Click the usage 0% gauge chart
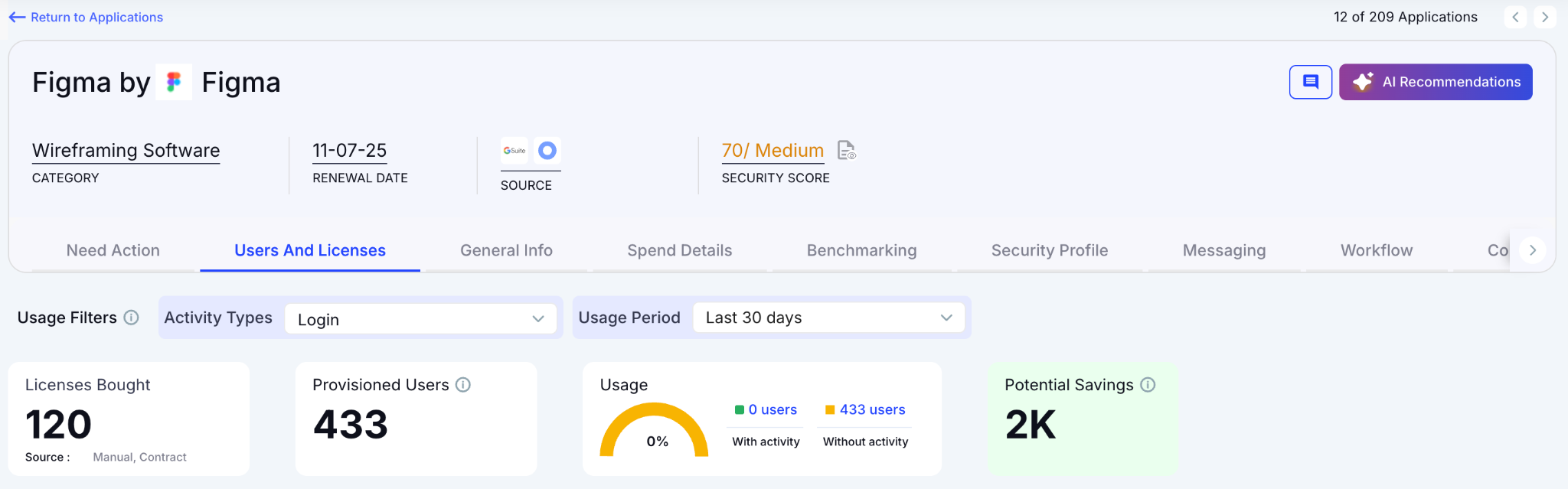 [x=655, y=429]
